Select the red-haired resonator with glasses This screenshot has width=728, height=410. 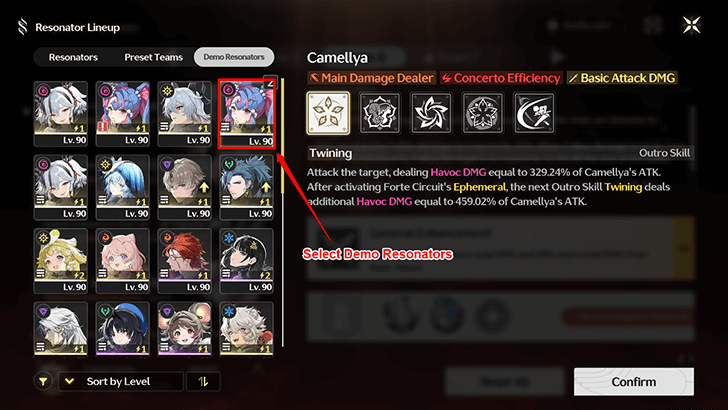point(184,260)
